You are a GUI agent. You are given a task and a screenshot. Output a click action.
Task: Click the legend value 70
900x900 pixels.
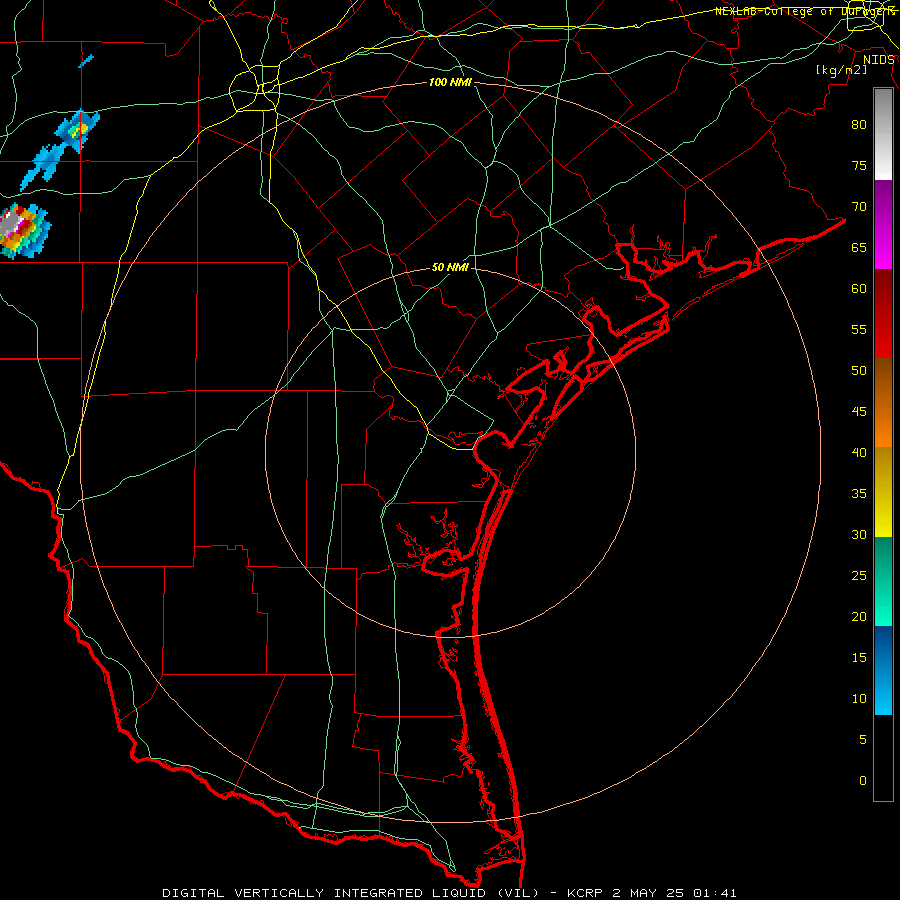(x=859, y=207)
